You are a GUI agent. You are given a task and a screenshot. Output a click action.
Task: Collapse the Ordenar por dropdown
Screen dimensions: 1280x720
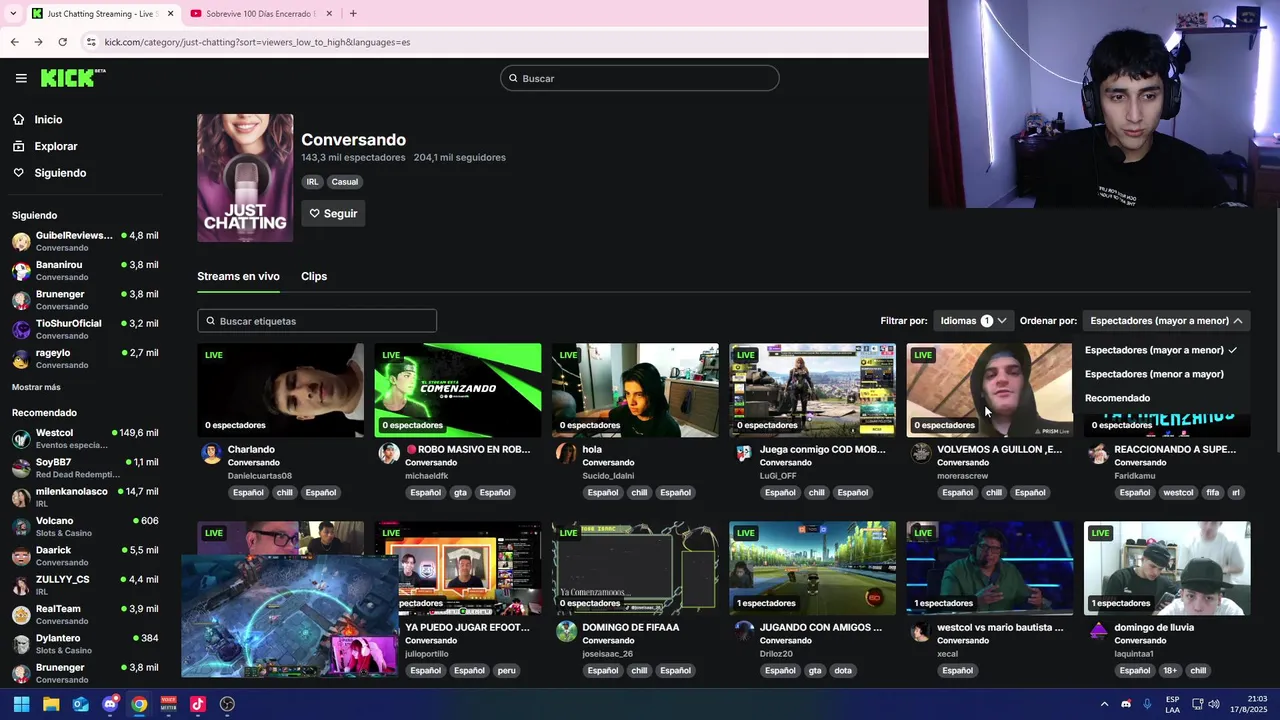(x=1166, y=321)
